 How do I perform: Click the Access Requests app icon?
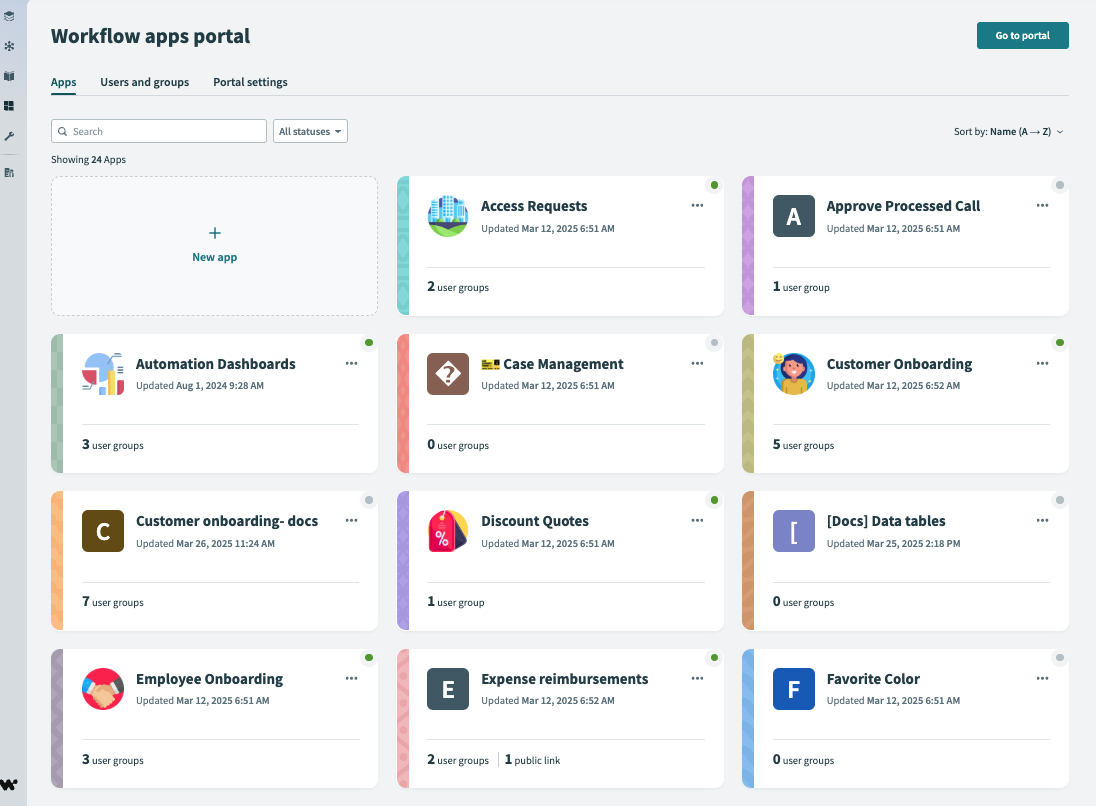(x=447, y=216)
